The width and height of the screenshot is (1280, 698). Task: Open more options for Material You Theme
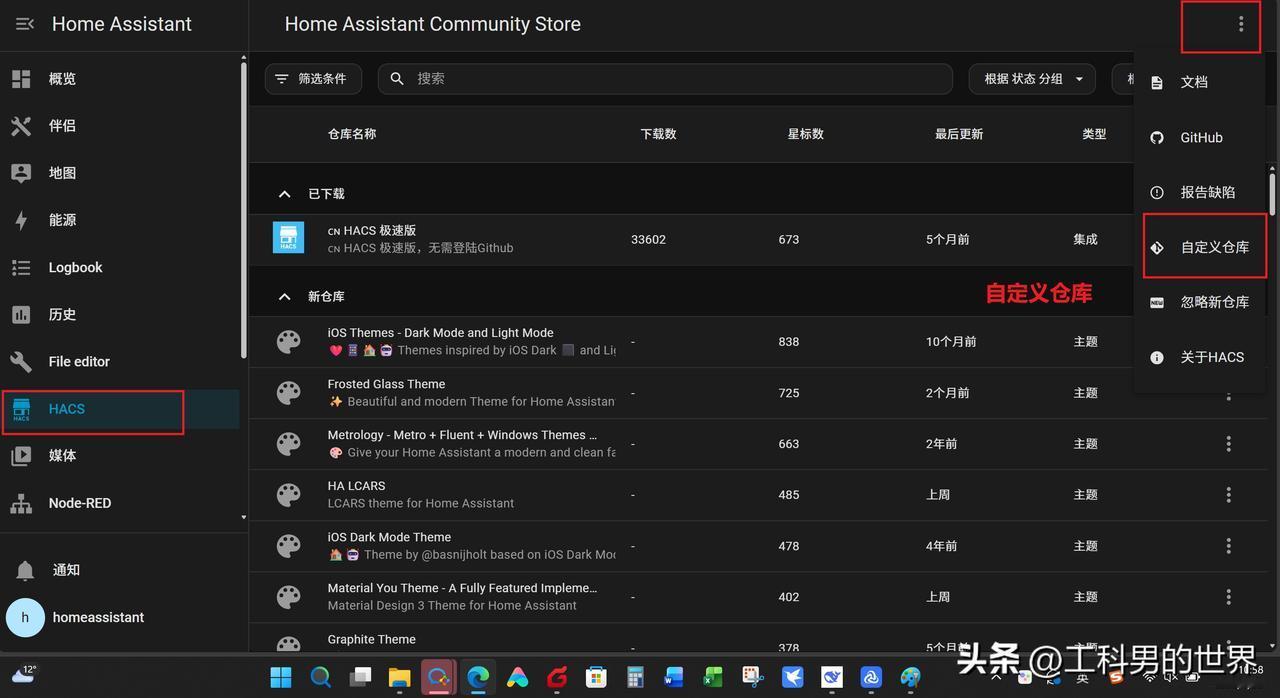pos(1229,597)
